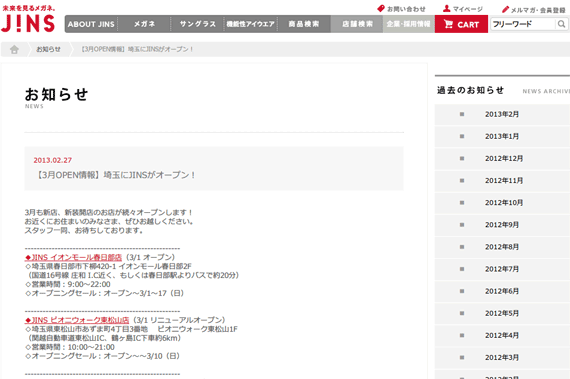570x379 pixels.
Task: Click the マイページ person icon
Action: [x=447, y=8]
